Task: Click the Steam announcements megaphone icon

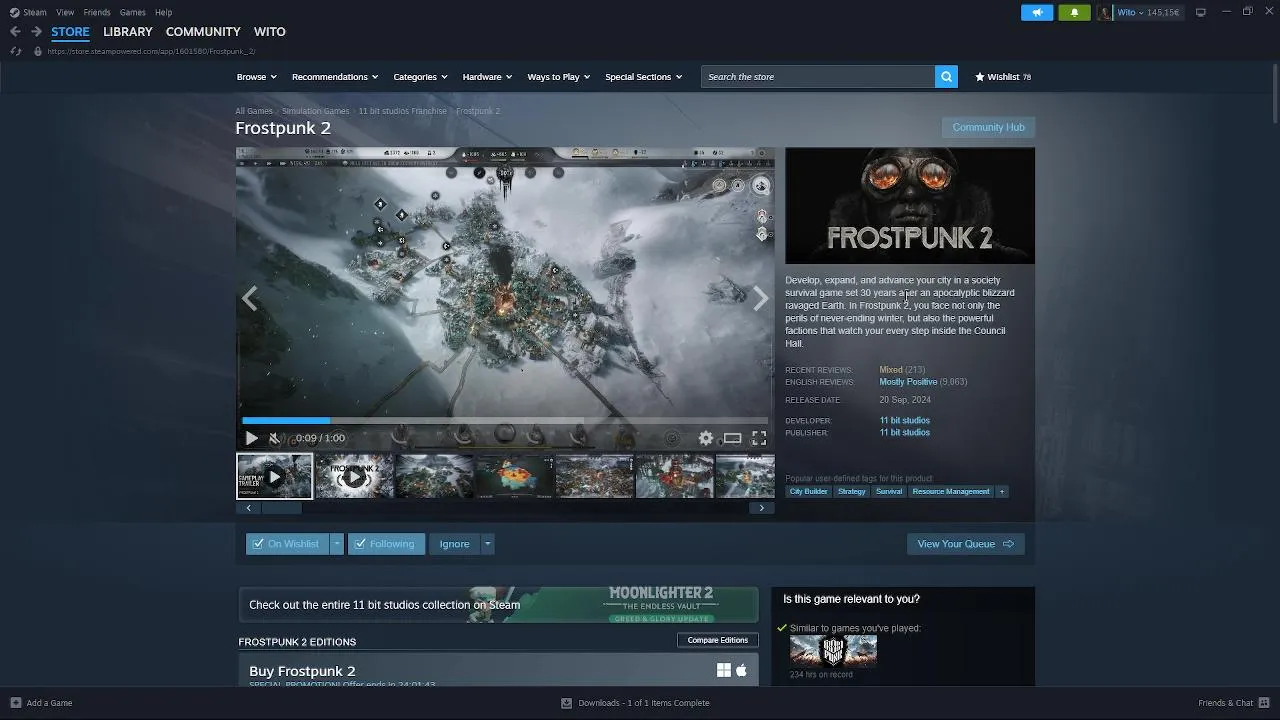Action: (1037, 12)
